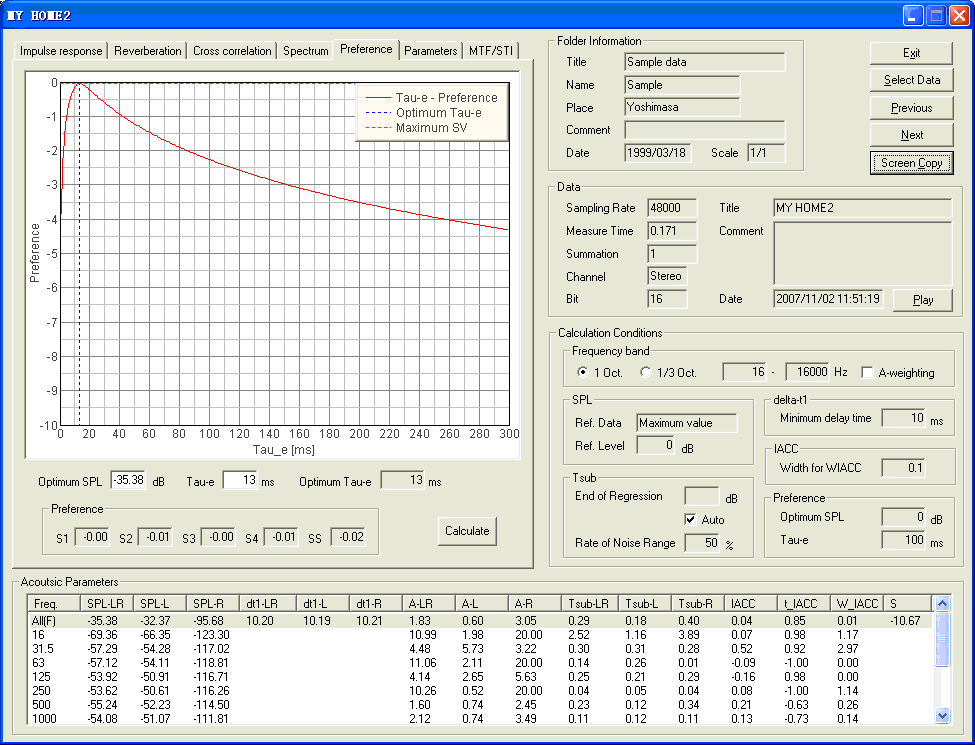Click the folder Comment field
975x745 pixels.
(705, 130)
